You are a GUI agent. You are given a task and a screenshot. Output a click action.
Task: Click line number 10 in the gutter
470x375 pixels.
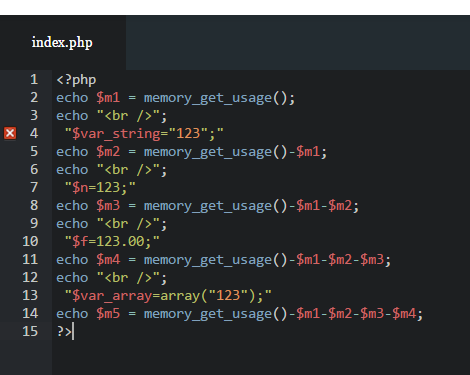click(30, 241)
